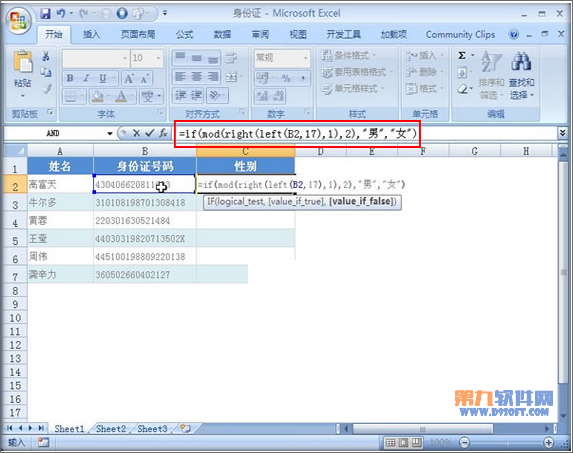Open cell borders button
Screen dimensions: 573x453
click(71, 97)
